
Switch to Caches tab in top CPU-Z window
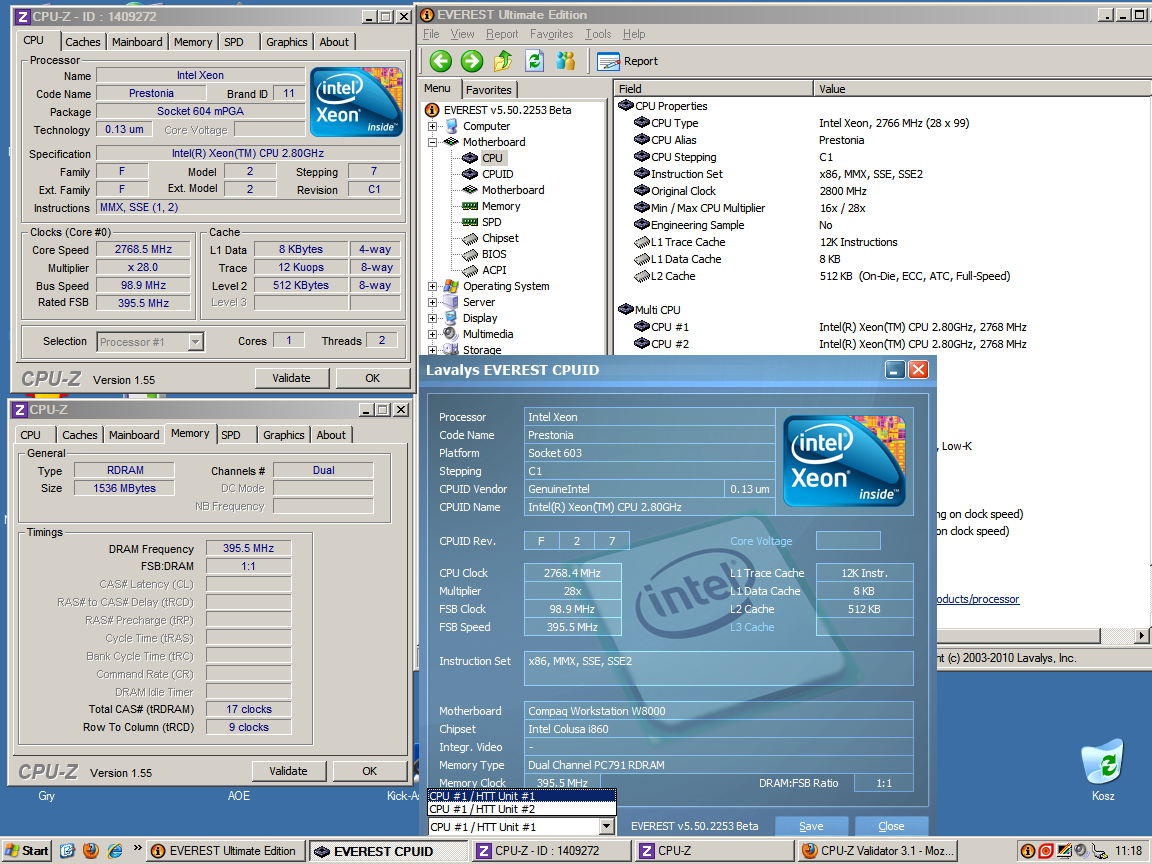click(x=82, y=42)
